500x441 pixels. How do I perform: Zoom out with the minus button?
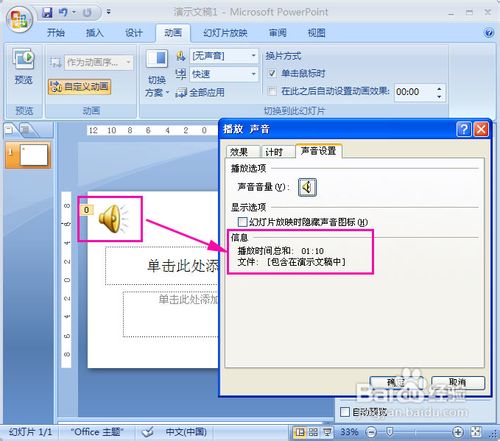point(371,432)
